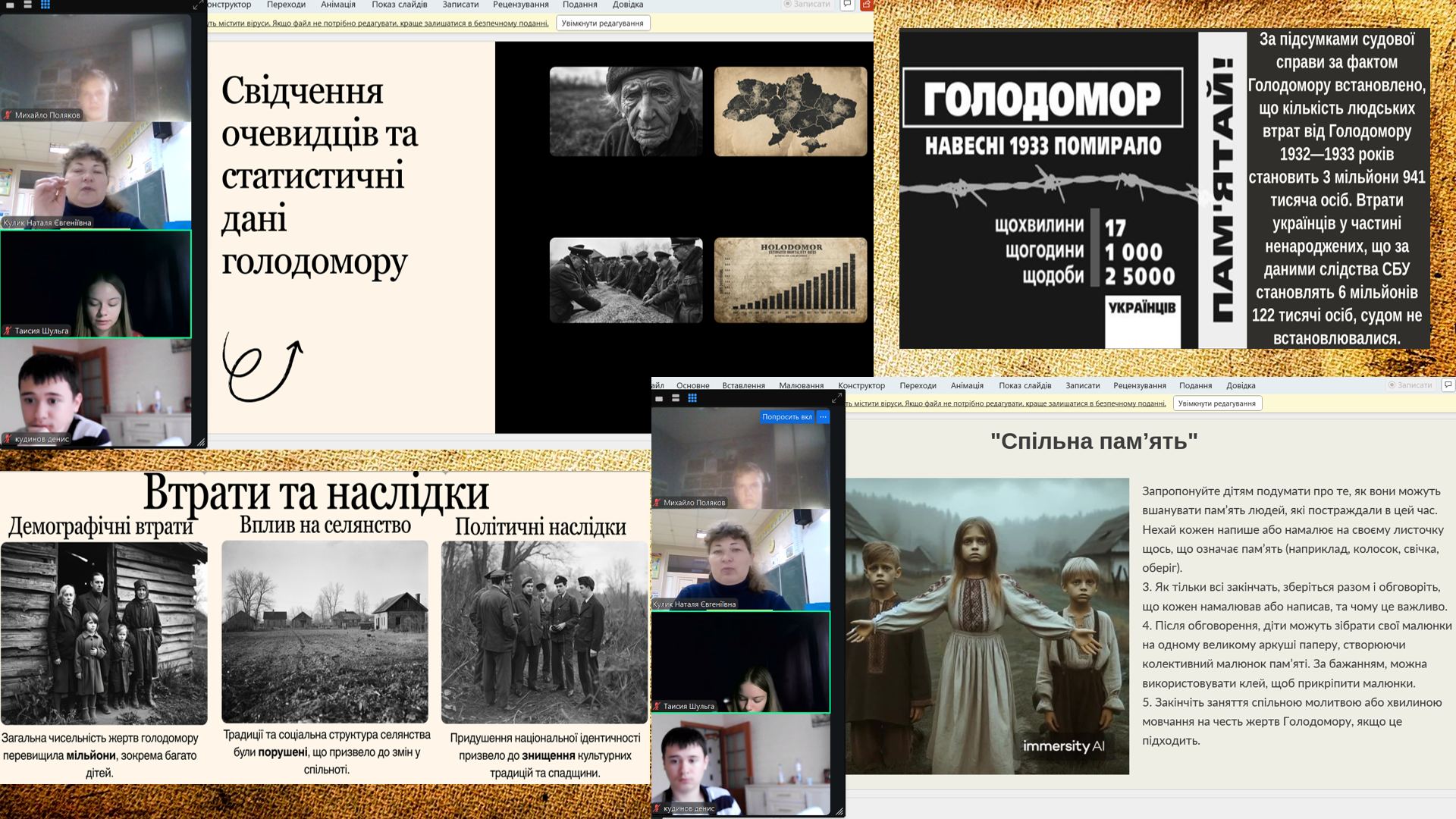
Task: Click Увімкнути редагування above Свідчення очевидців slide
Action: (x=602, y=24)
